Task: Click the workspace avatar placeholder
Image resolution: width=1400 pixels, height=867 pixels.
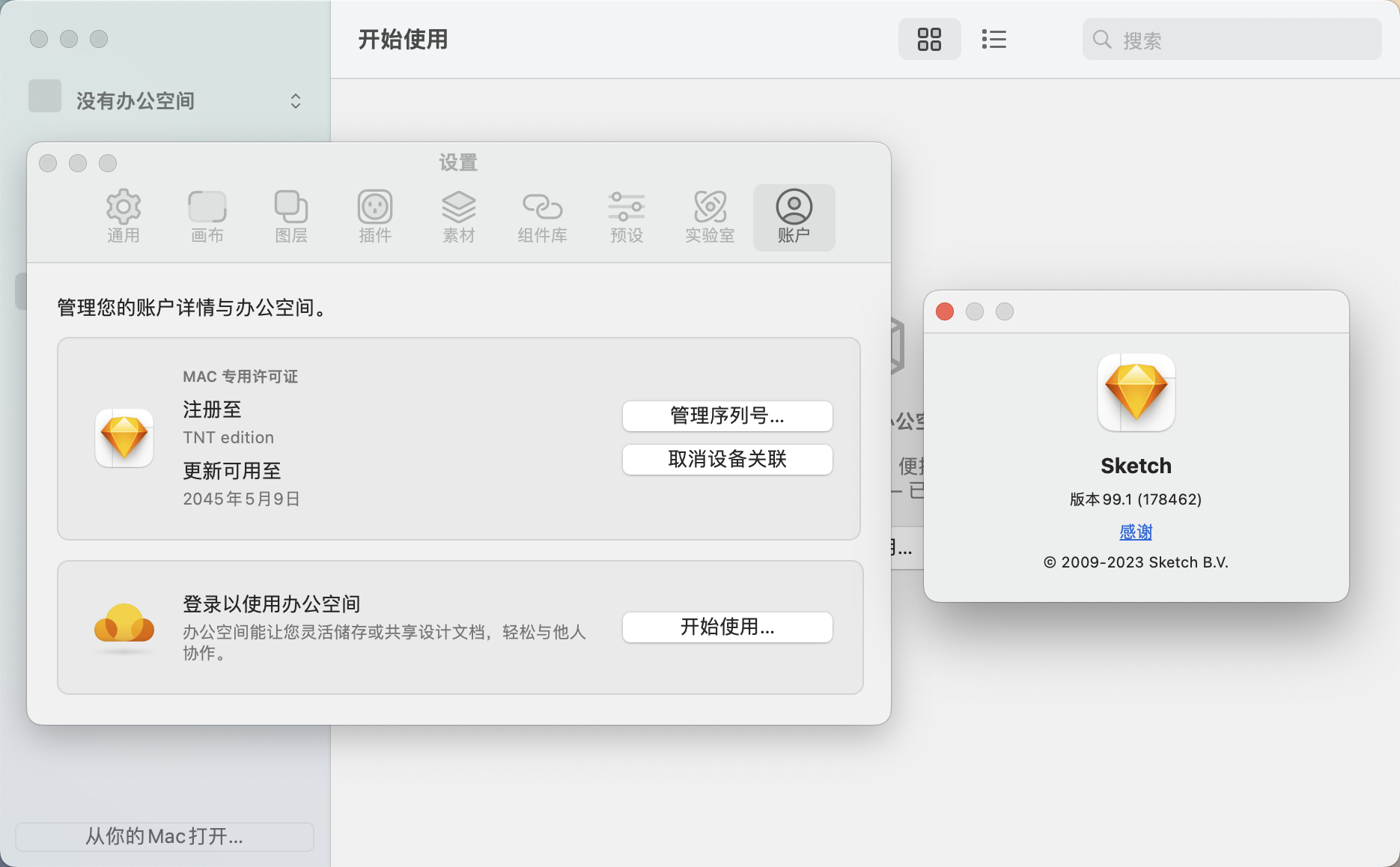Action: click(x=45, y=97)
